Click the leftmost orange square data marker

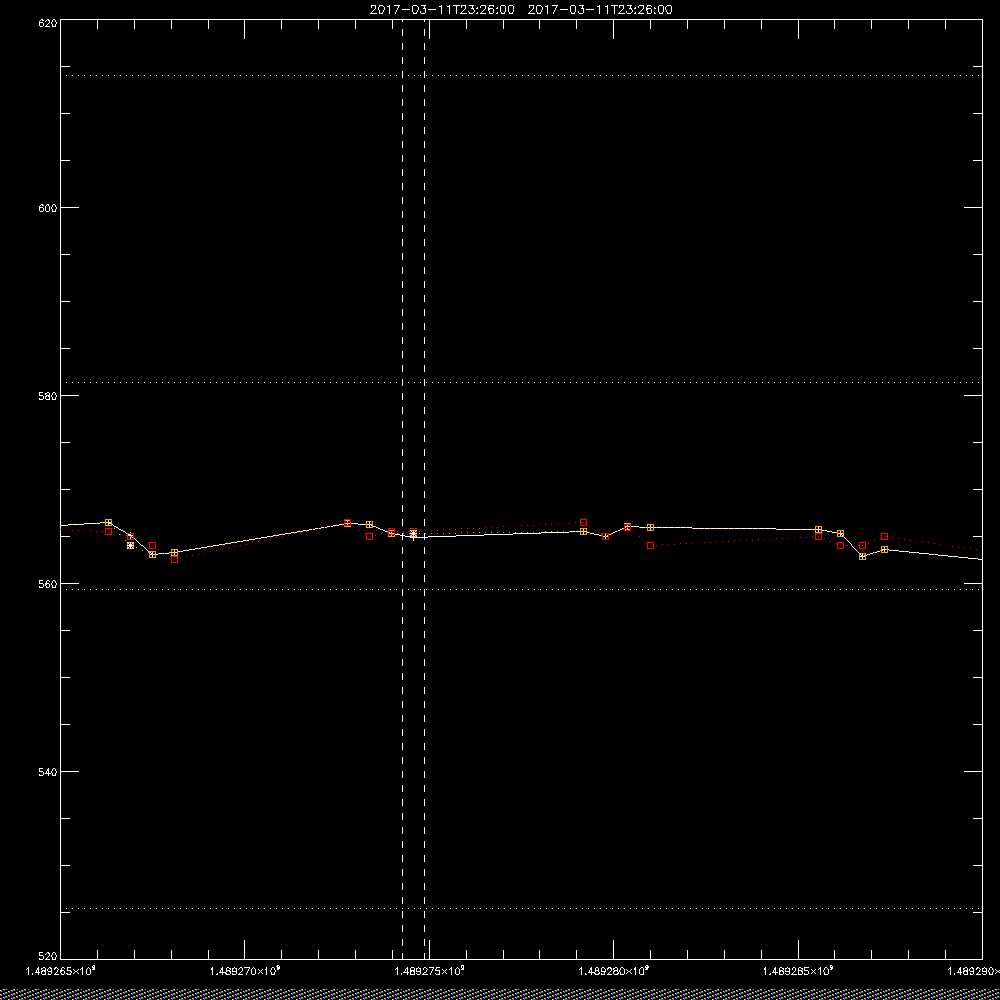[x=108, y=522]
